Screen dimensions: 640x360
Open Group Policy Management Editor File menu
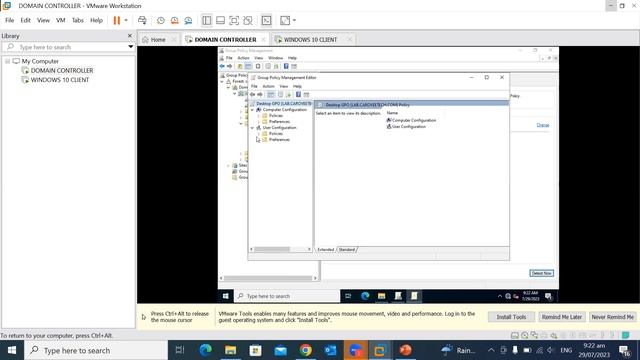point(254,87)
